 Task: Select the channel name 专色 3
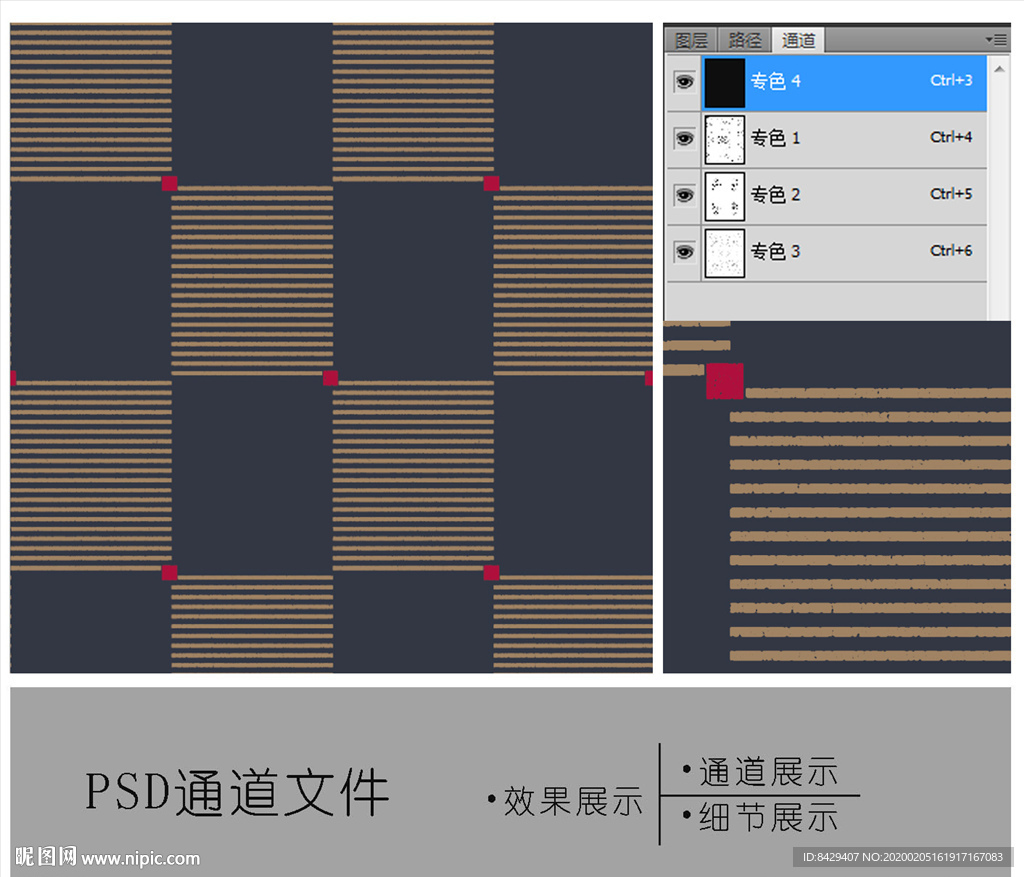click(x=776, y=252)
